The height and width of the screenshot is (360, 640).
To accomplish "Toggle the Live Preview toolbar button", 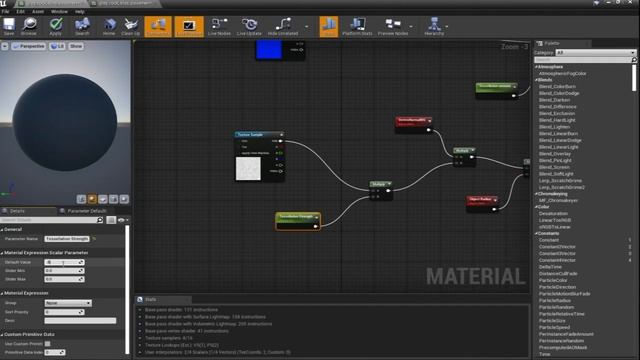I will [189, 27].
